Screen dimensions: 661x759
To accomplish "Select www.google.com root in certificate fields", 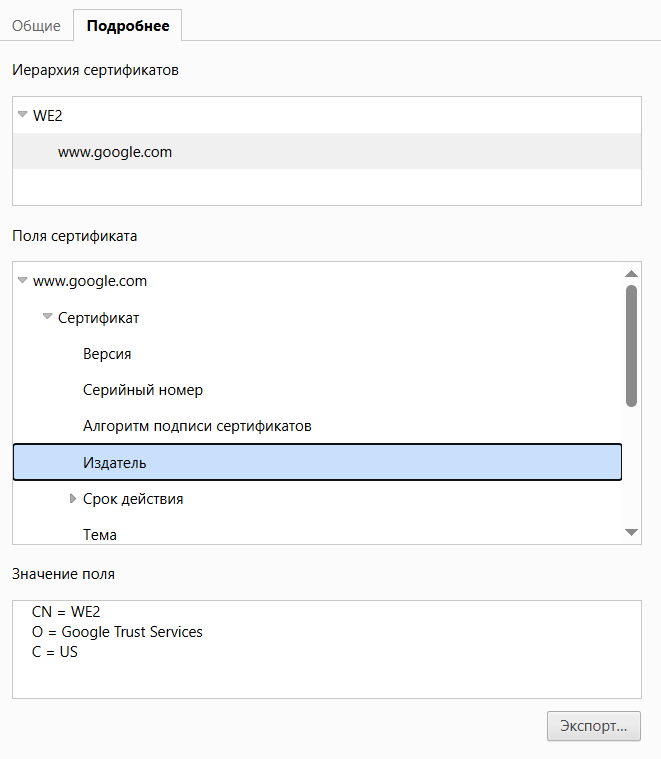I will [90, 281].
